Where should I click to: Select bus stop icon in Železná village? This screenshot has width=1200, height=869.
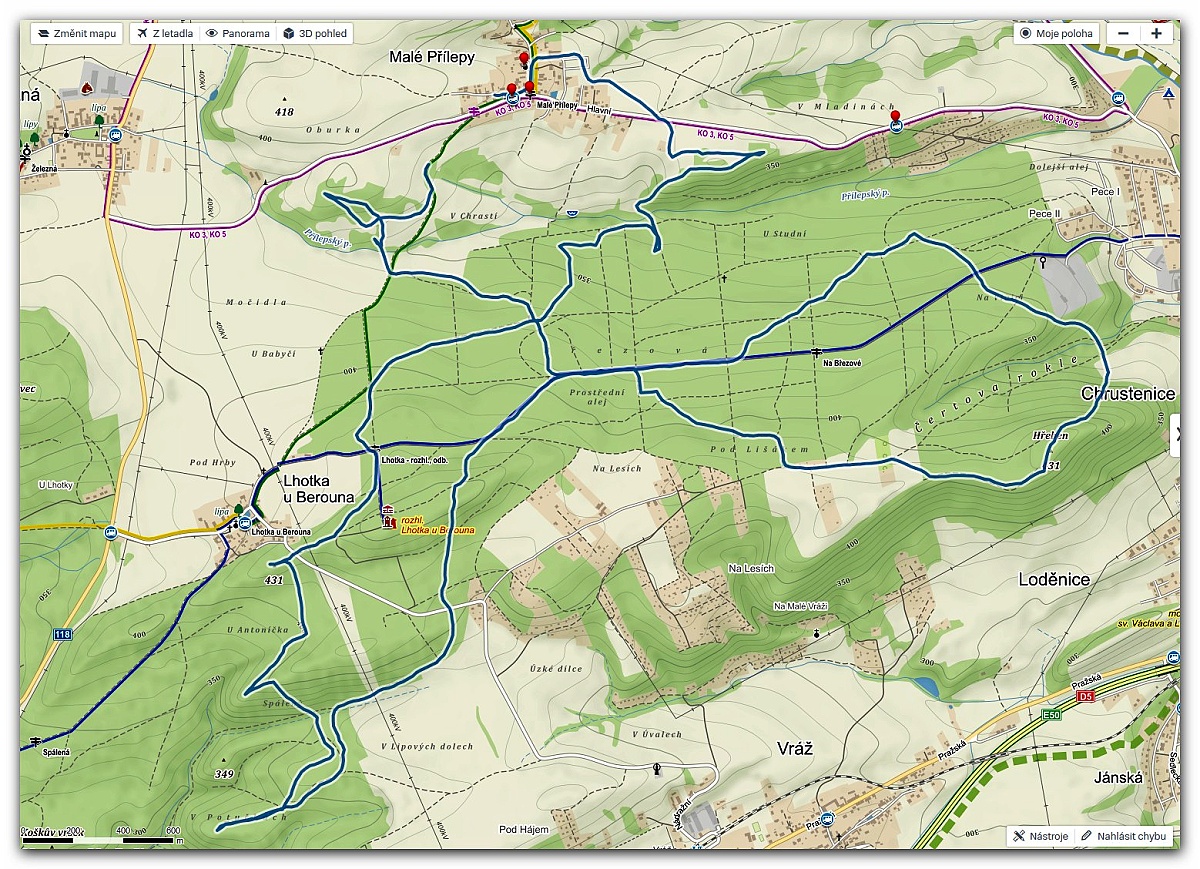tap(117, 135)
